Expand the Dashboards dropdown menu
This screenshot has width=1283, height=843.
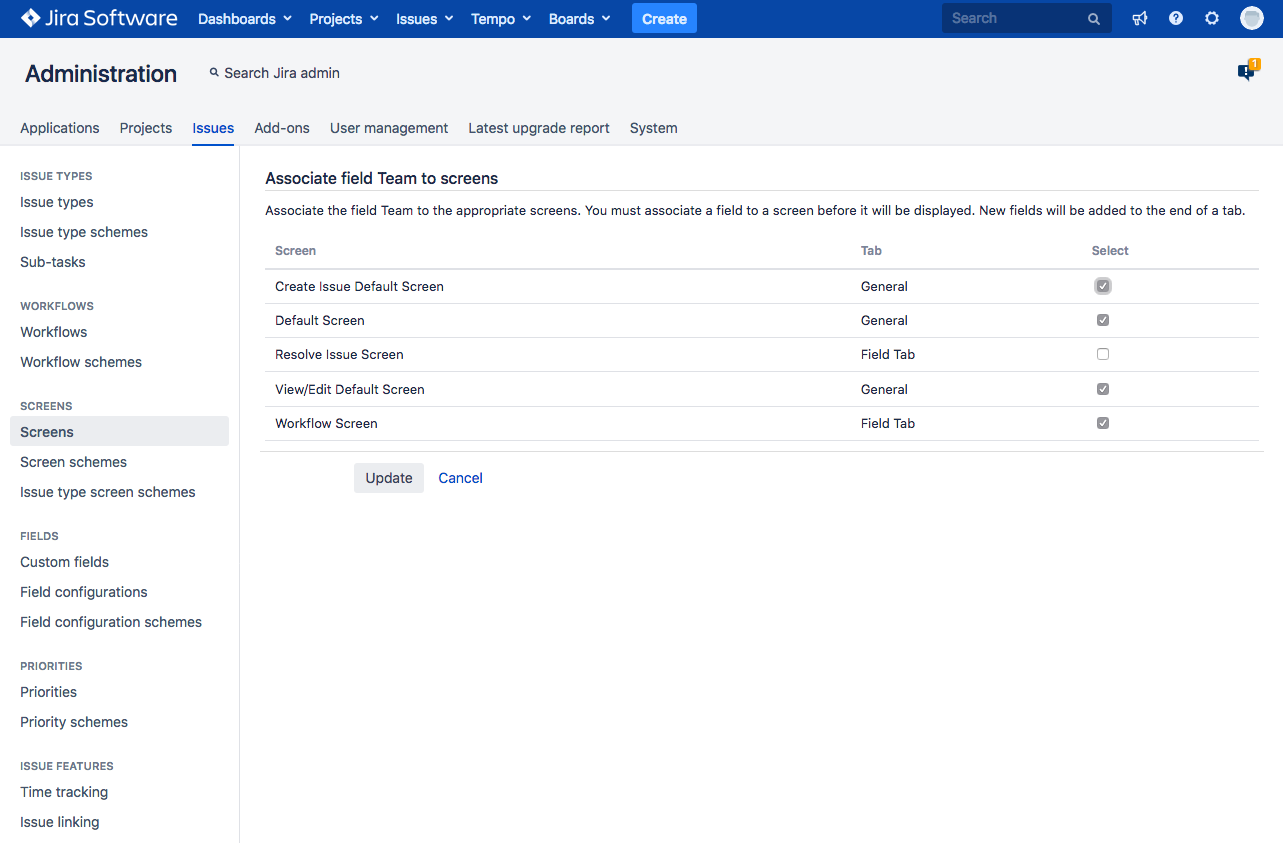point(245,19)
